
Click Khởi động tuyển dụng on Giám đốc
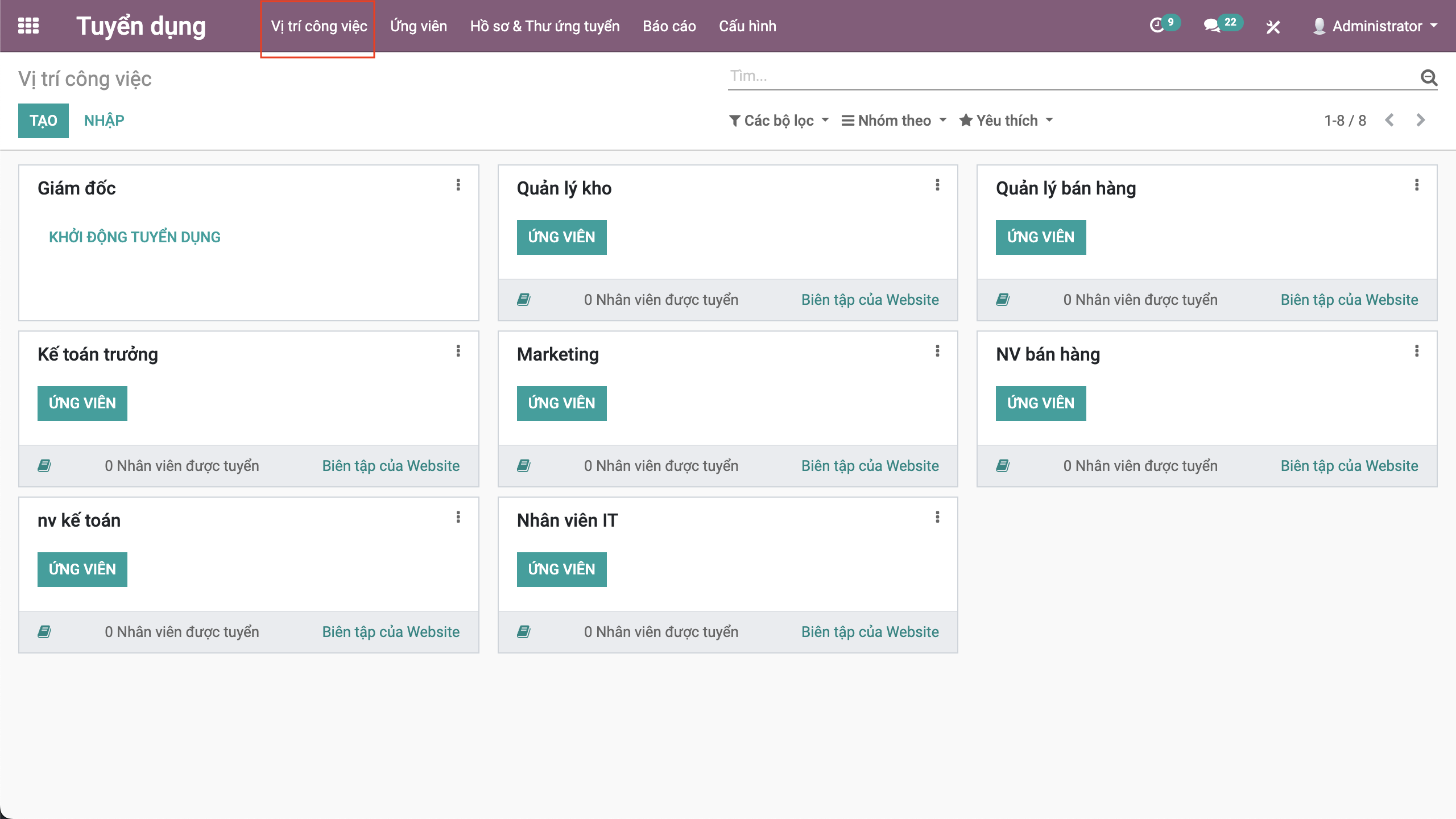click(135, 237)
